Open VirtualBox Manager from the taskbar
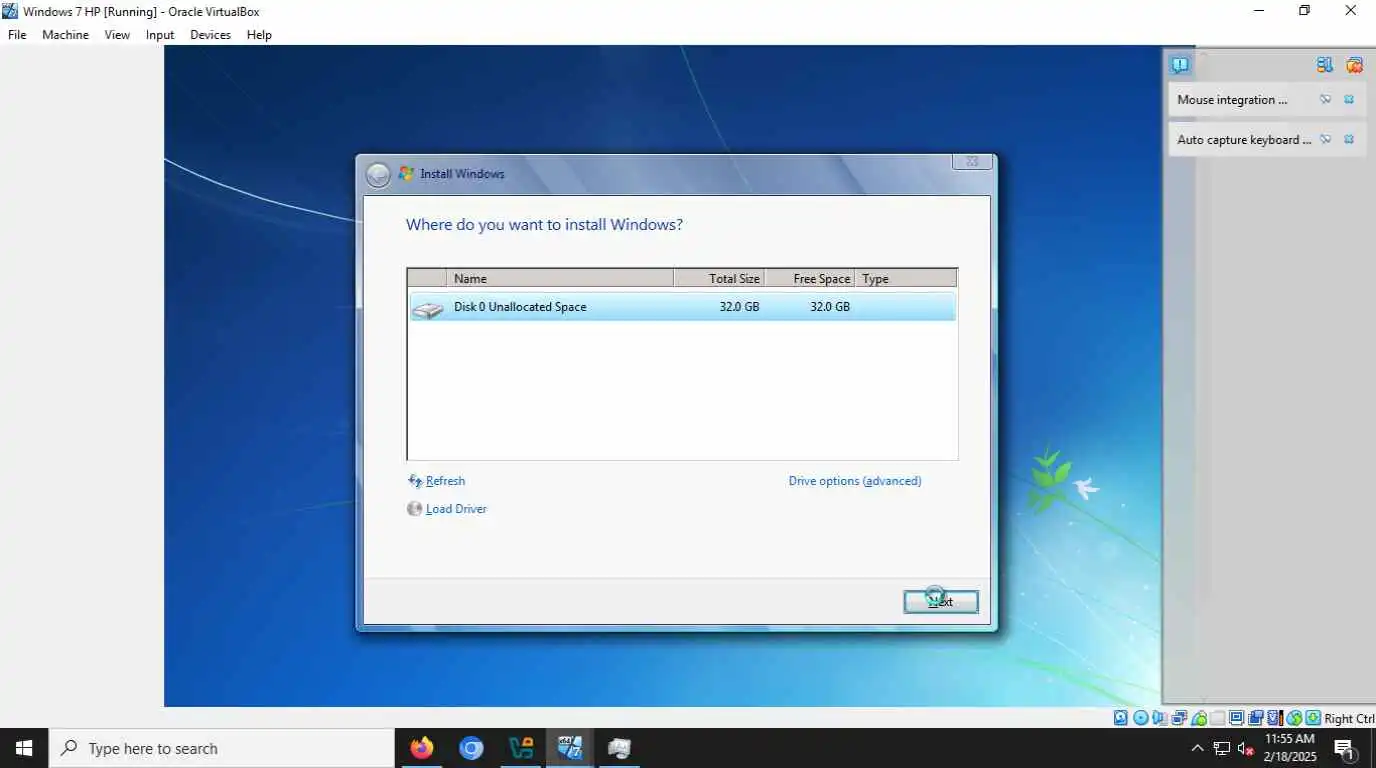1376x768 pixels. tap(521, 748)
